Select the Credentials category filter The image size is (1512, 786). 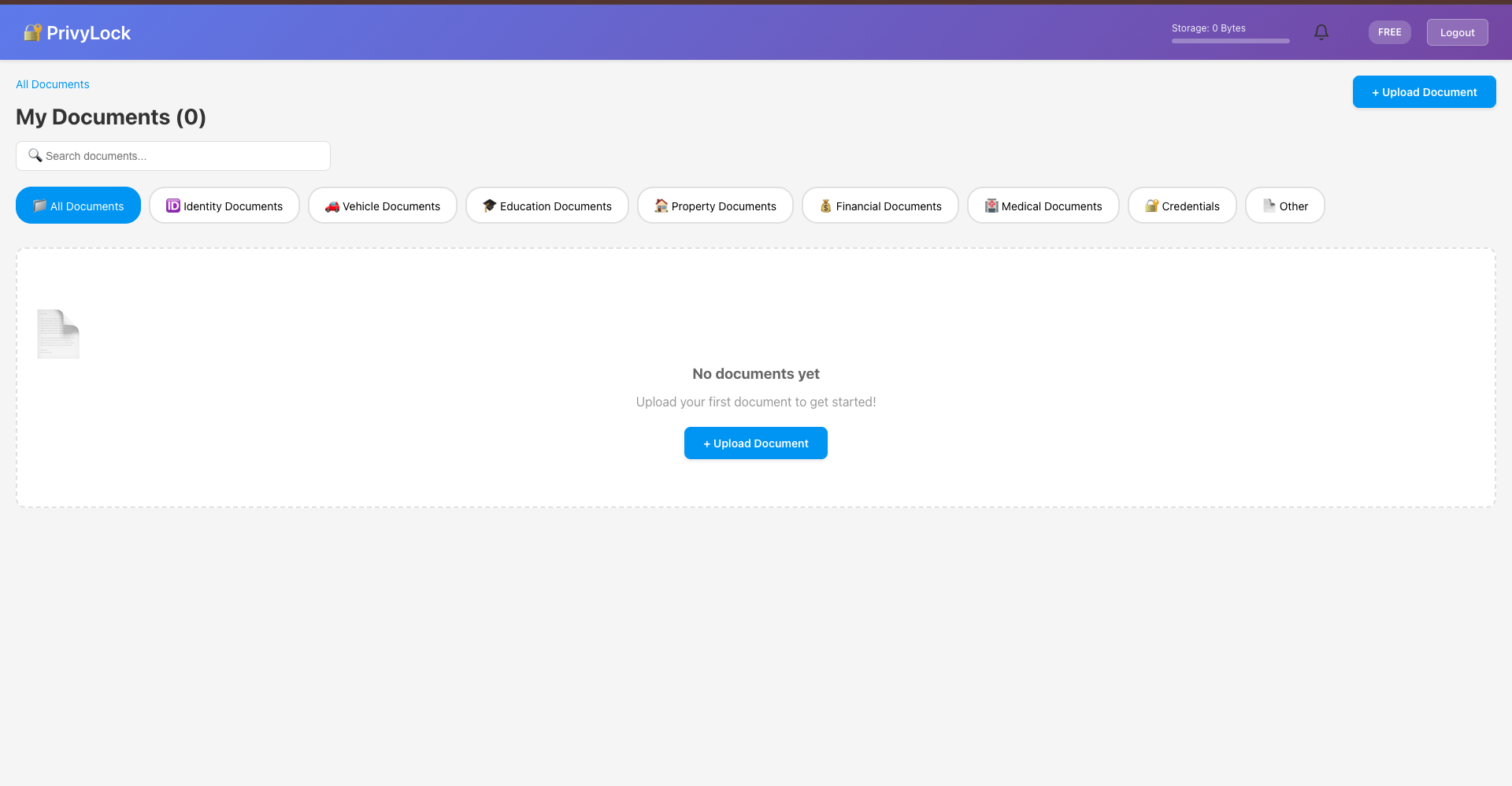click(x=1182, y=206)
